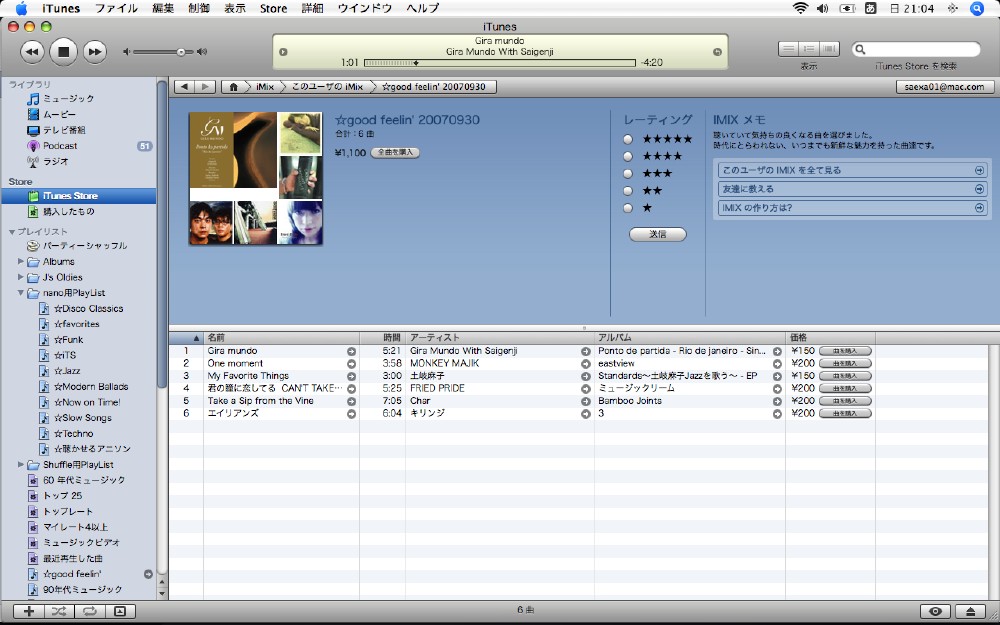This screenshot has height=625, width=1000.
Task: Switch to list view mode
Action: coord(789,49)
